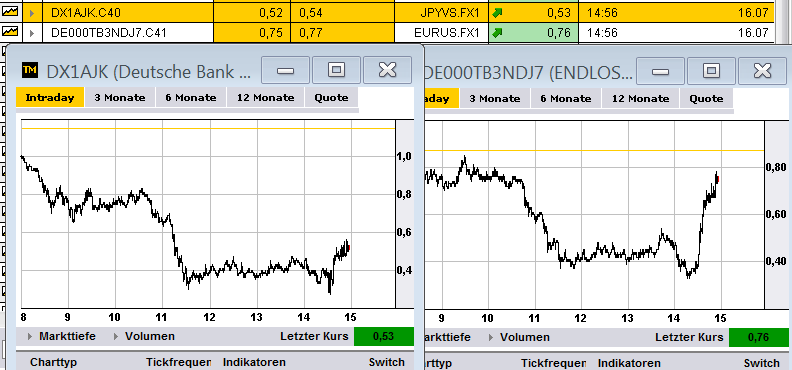Open Quote tab in DE000TB3NDJ7 window

(x=706, y=98)
